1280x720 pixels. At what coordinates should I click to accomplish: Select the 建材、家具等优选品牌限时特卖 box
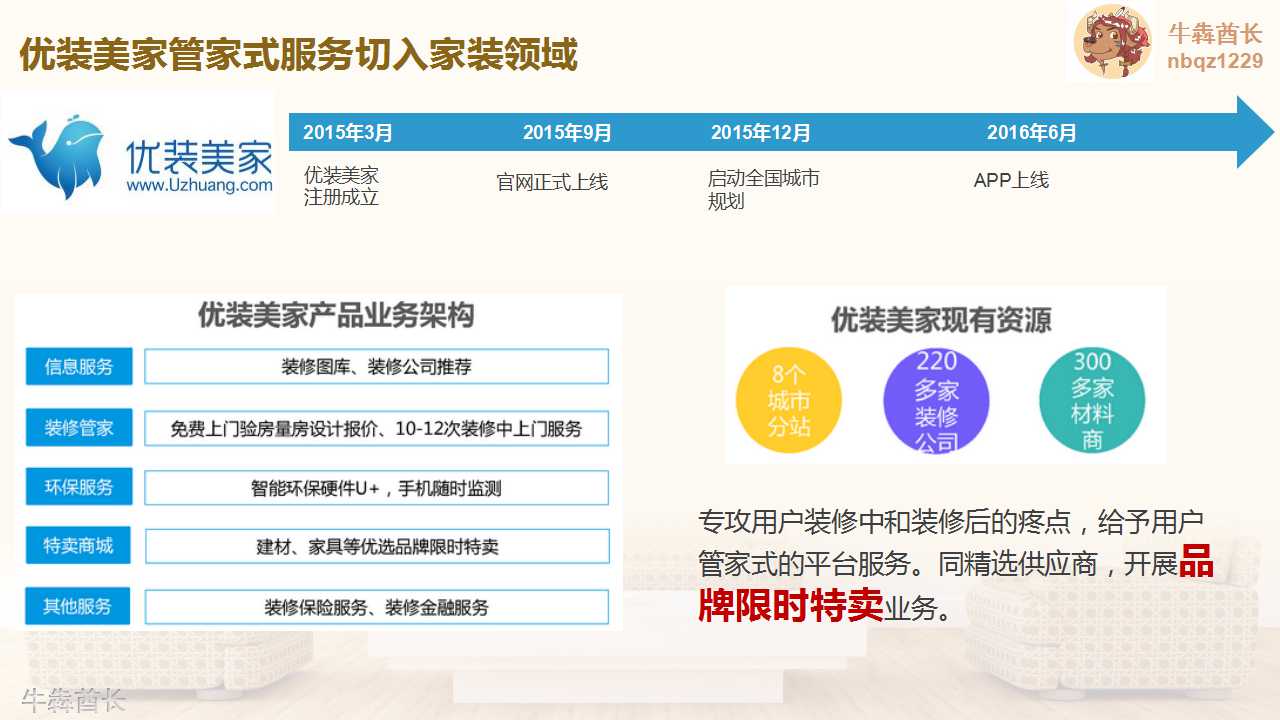coord(376,546)
